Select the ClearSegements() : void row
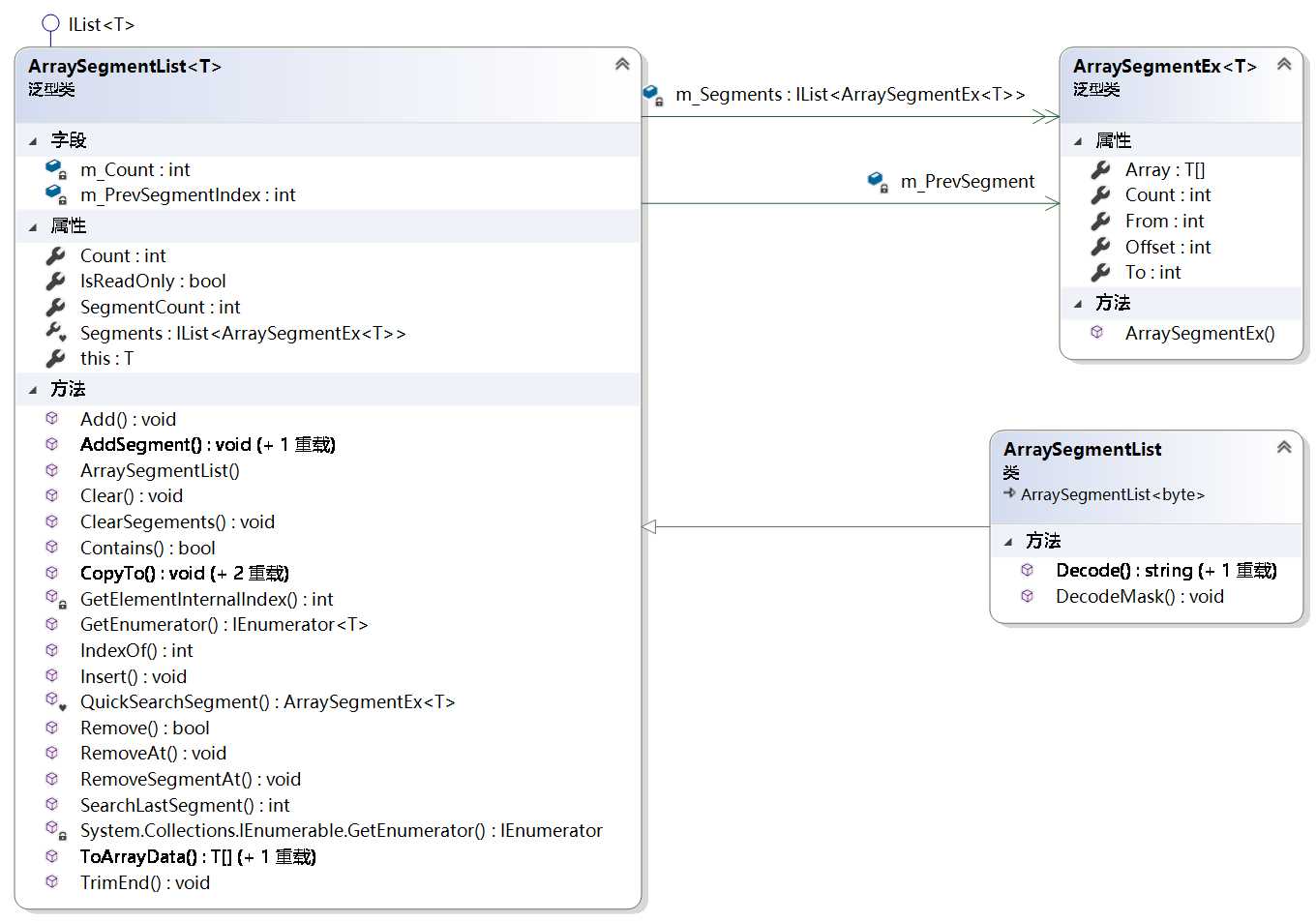The image size is (1316, 922). pyautogui.click(x=177, y=521)
